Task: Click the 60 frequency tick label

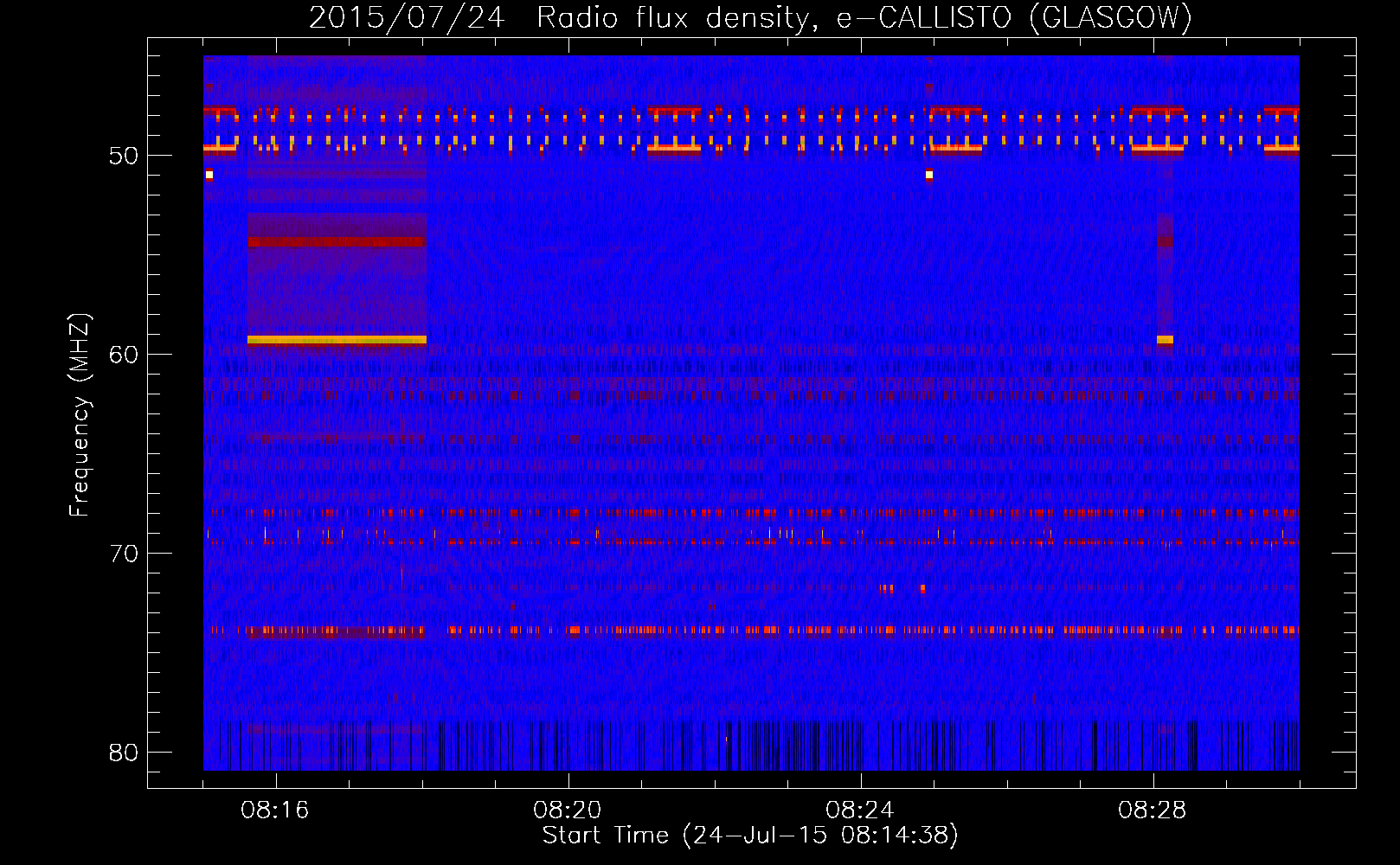Action: coord(124,355)
